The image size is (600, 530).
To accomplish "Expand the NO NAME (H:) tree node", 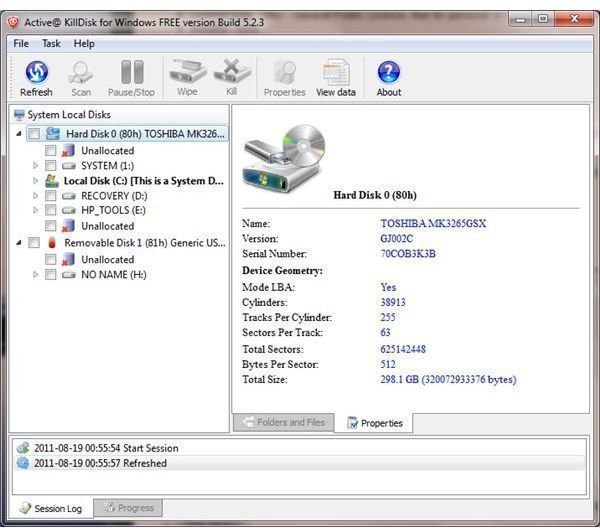I will coord(35,274).
